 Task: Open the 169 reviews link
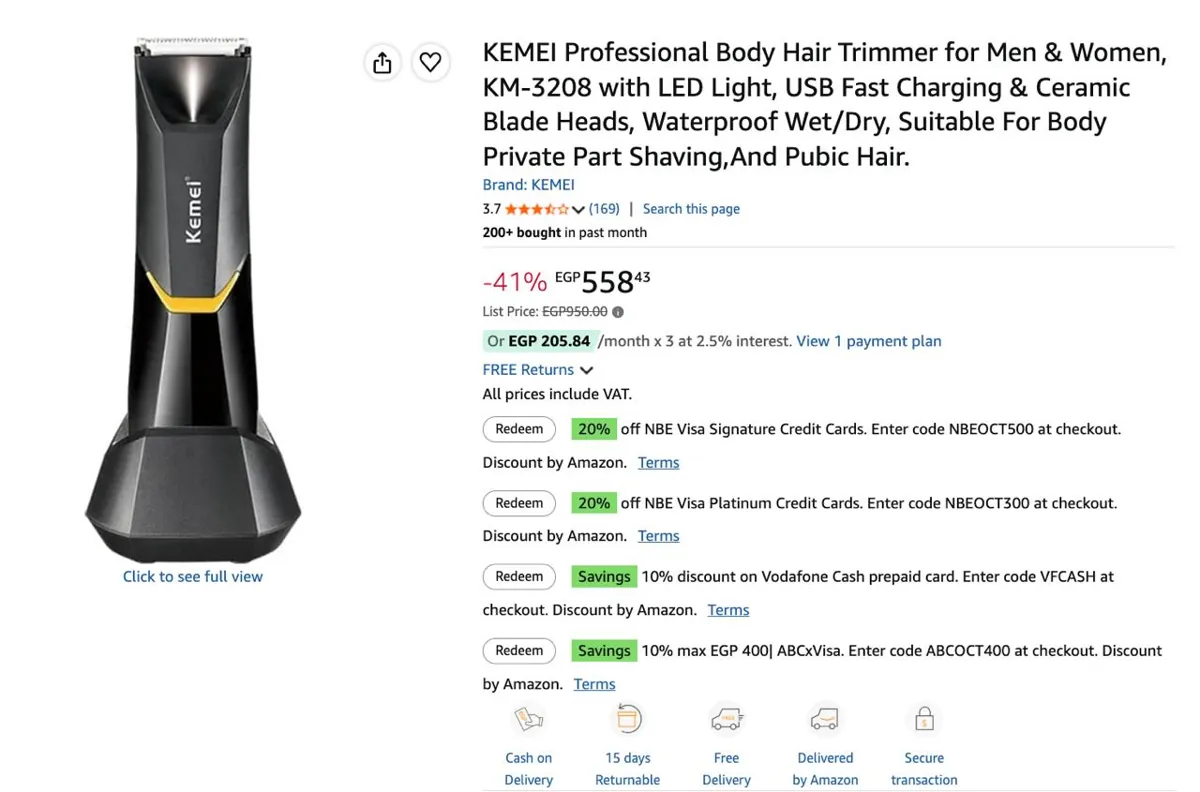pyautogui.click(x=604, y=209)
